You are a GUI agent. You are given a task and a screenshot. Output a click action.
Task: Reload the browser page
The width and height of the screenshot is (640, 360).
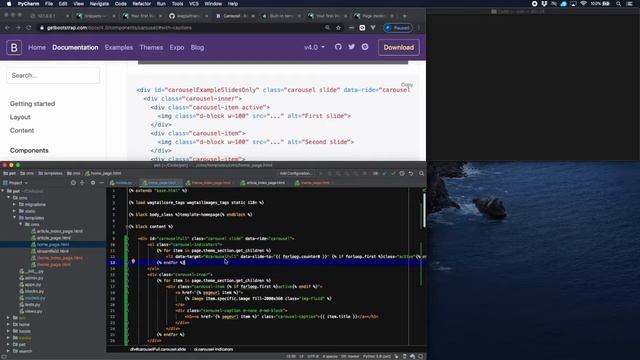(x=29, y=28)
